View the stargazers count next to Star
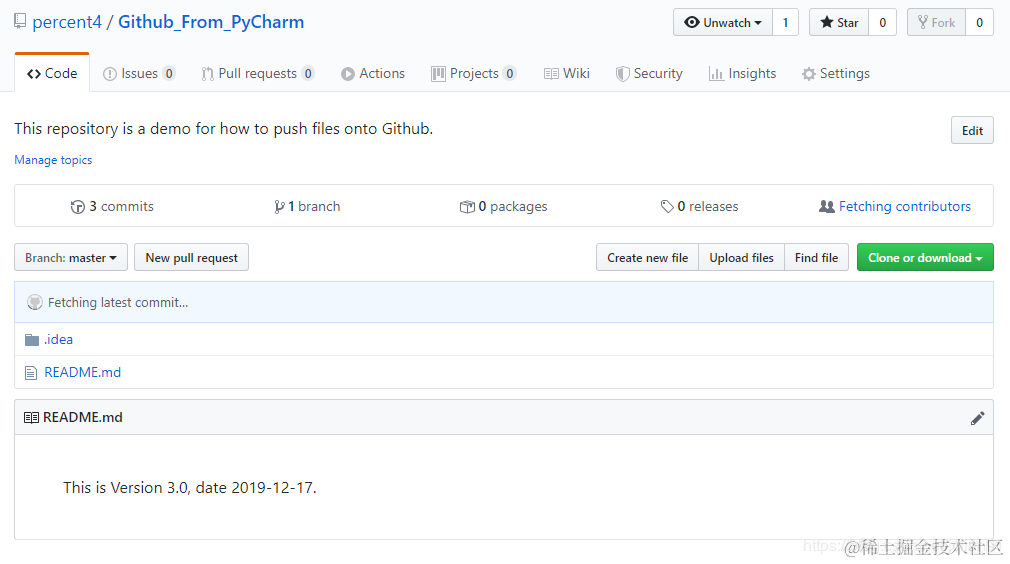This screenshot has height=564, width=1010. (x=882, y=23)
